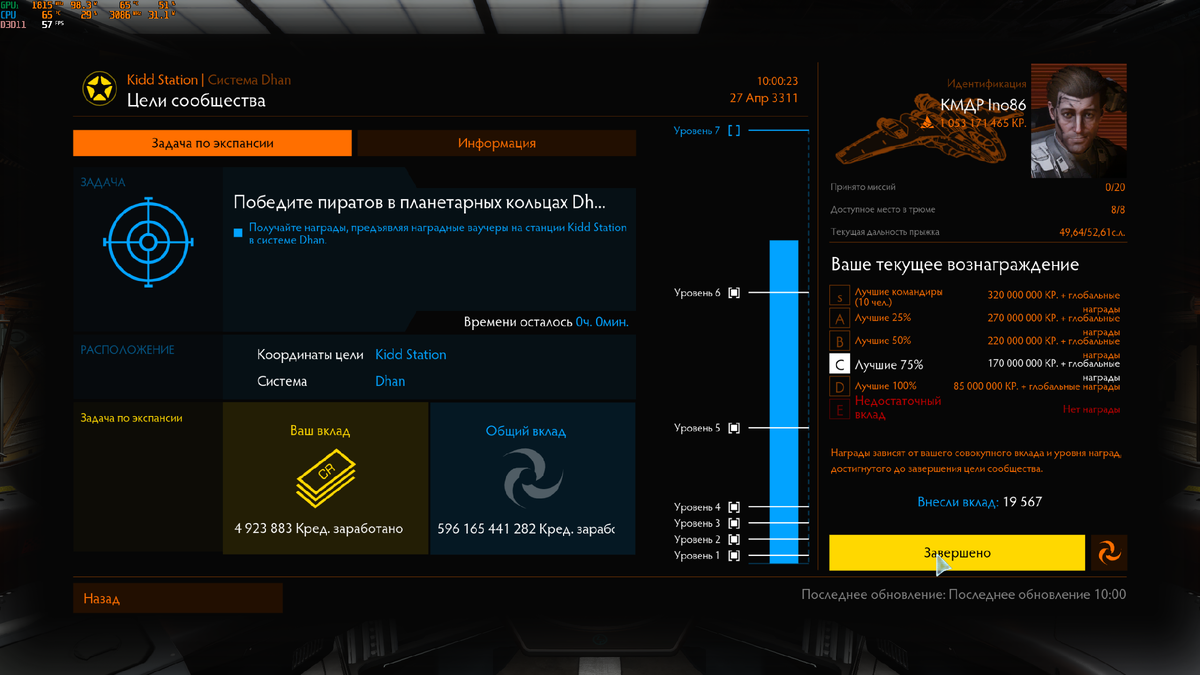
Task: Click Лучшие 50% reward row text
Action: coord(883,341)
